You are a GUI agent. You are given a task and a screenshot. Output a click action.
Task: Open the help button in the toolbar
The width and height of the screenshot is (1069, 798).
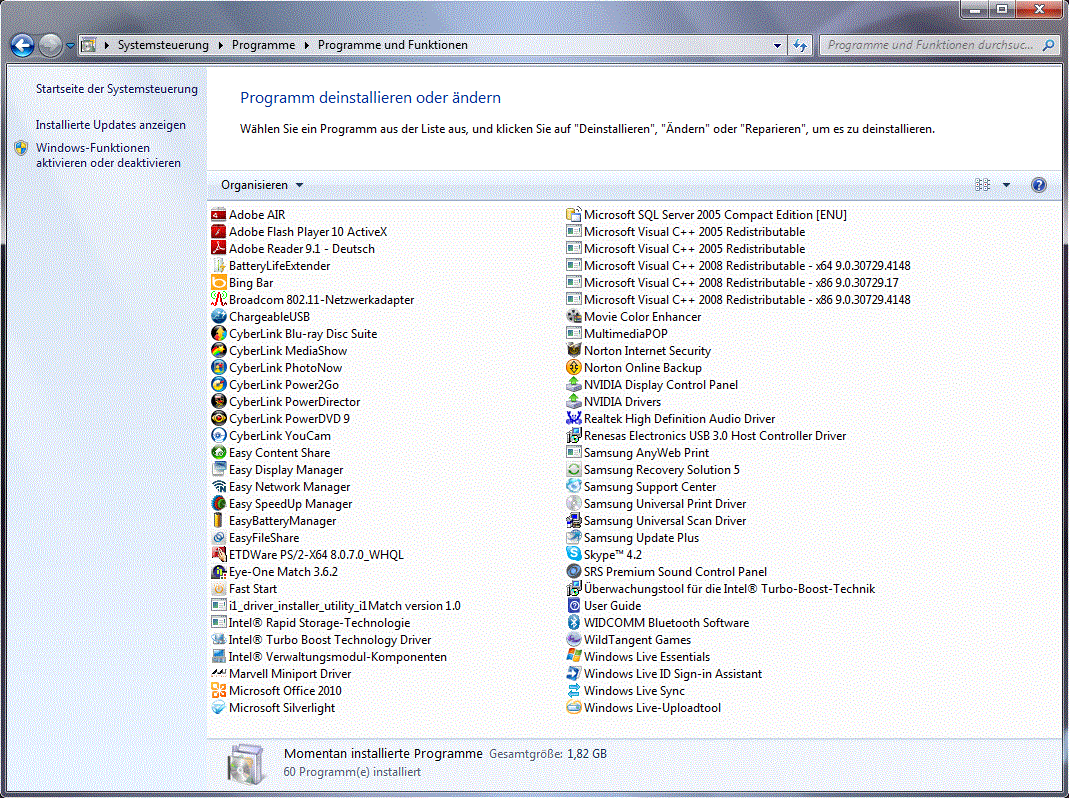[1038, 185]
